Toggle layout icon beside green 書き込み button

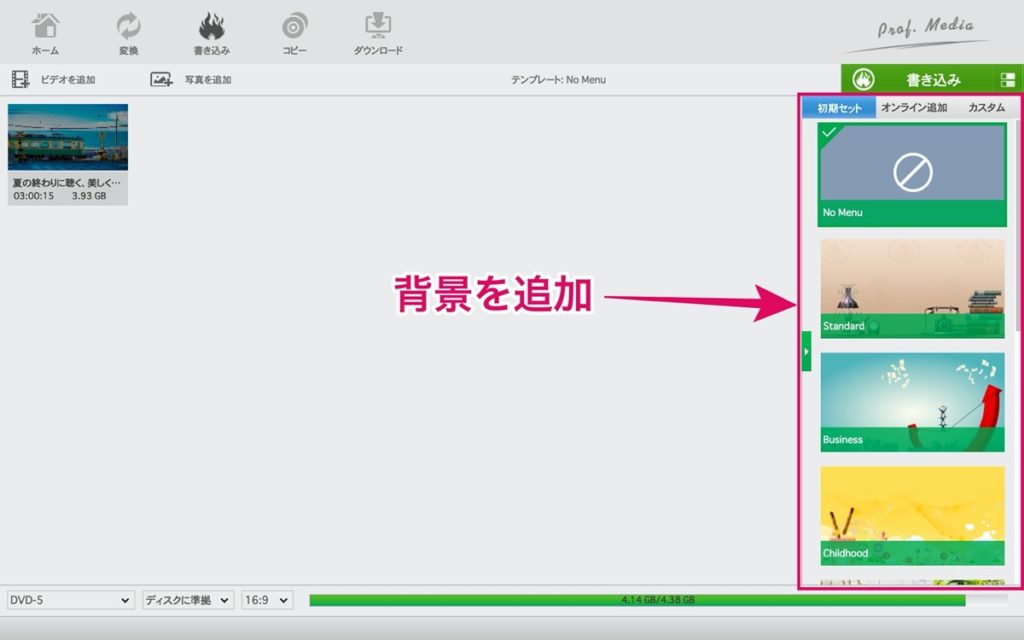click(x=1008, y=80)
